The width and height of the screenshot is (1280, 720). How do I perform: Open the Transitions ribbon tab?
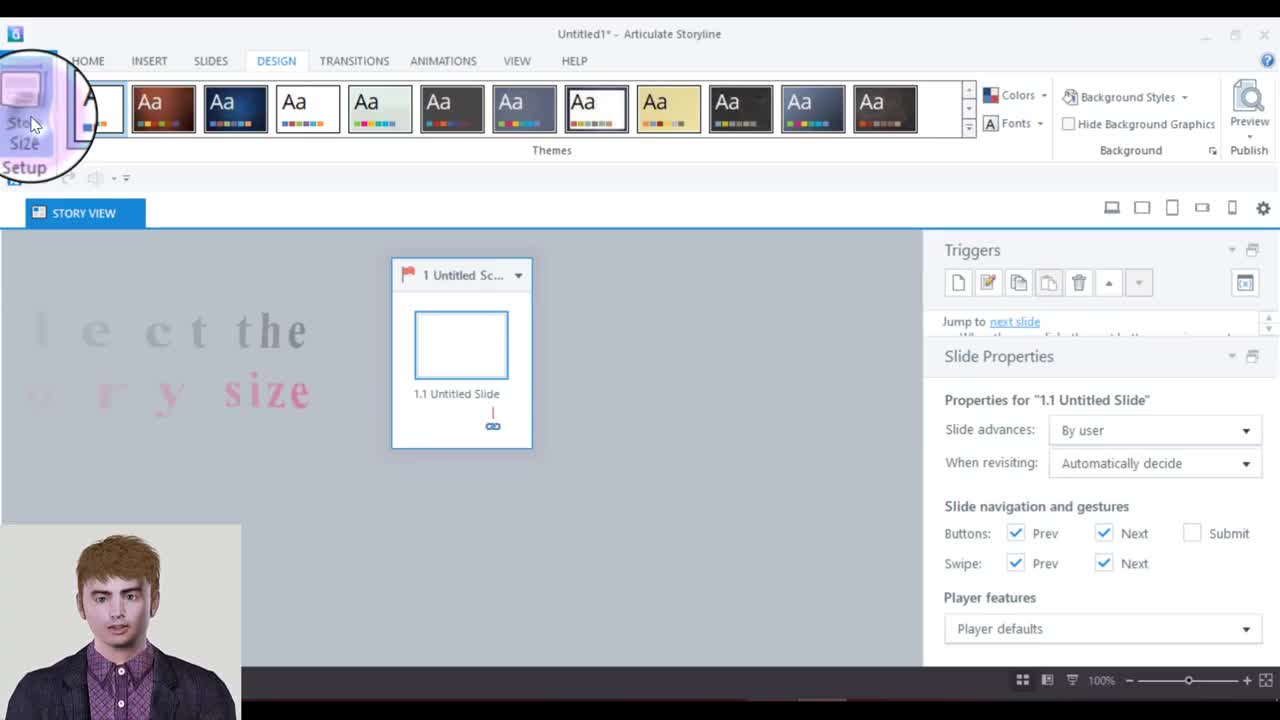(354, 61)
